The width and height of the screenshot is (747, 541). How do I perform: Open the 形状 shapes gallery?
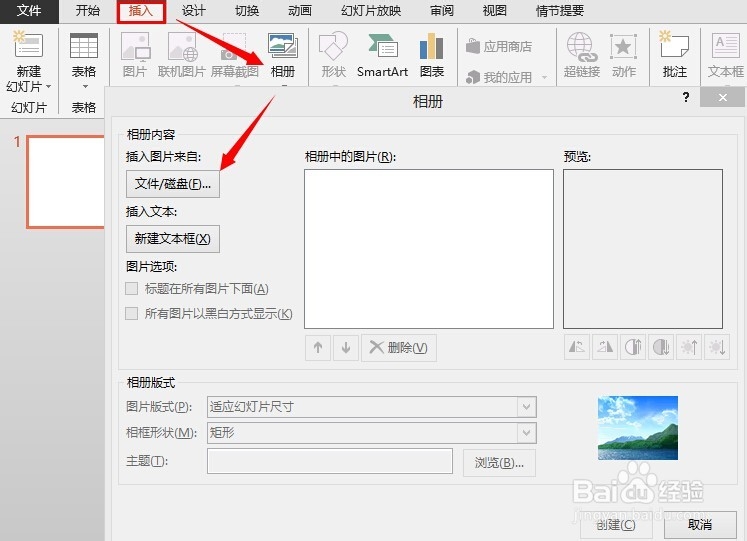333,55
